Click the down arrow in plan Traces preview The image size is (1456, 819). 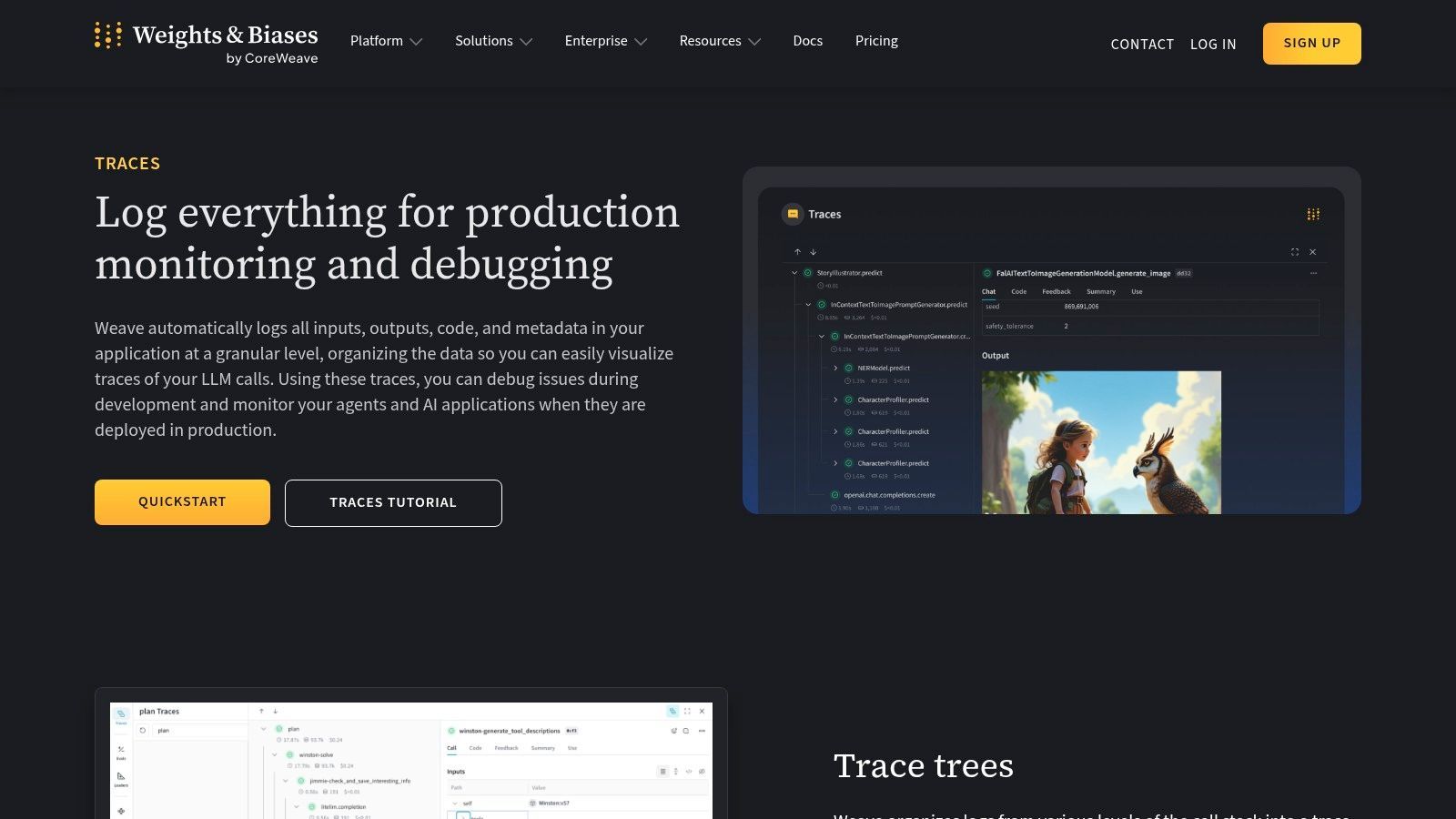tap(276, 712)
